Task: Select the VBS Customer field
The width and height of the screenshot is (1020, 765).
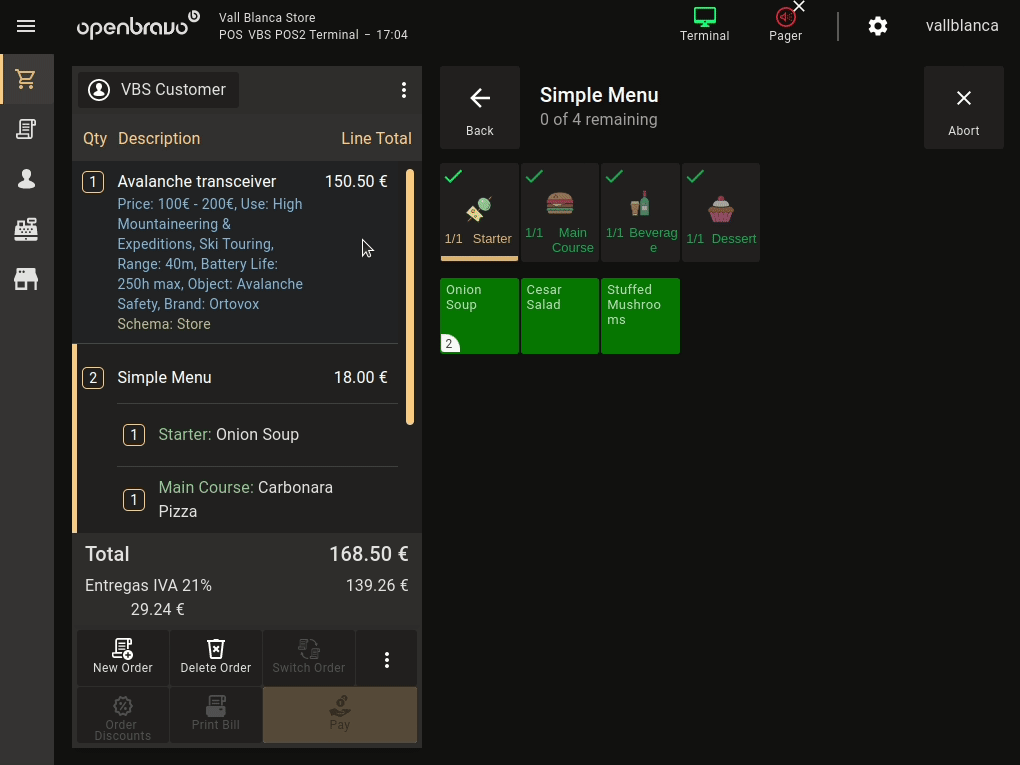Action: click(x=159, y=90)
